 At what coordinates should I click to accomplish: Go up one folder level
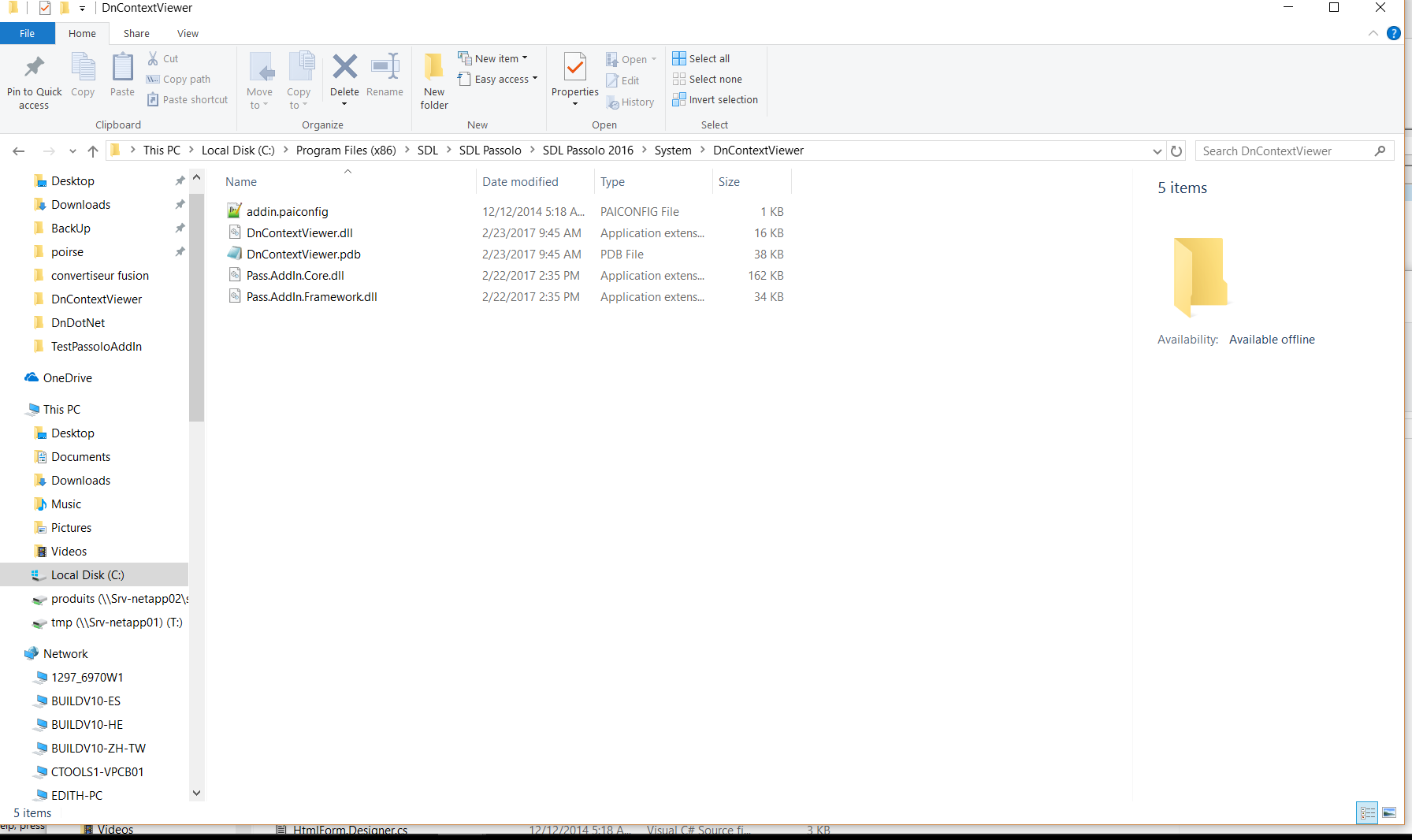[93, 151]
